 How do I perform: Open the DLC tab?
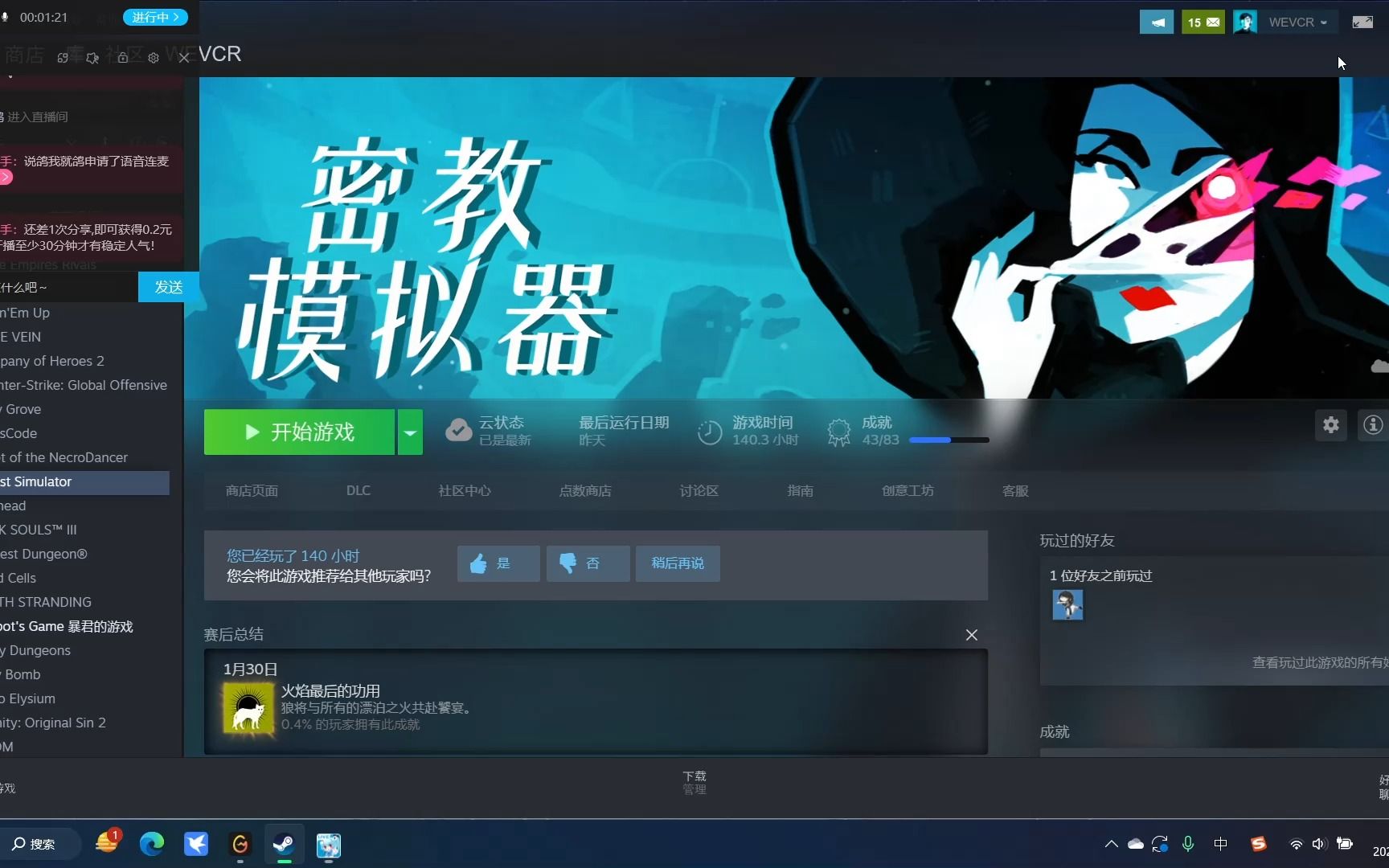coord(359,490)
